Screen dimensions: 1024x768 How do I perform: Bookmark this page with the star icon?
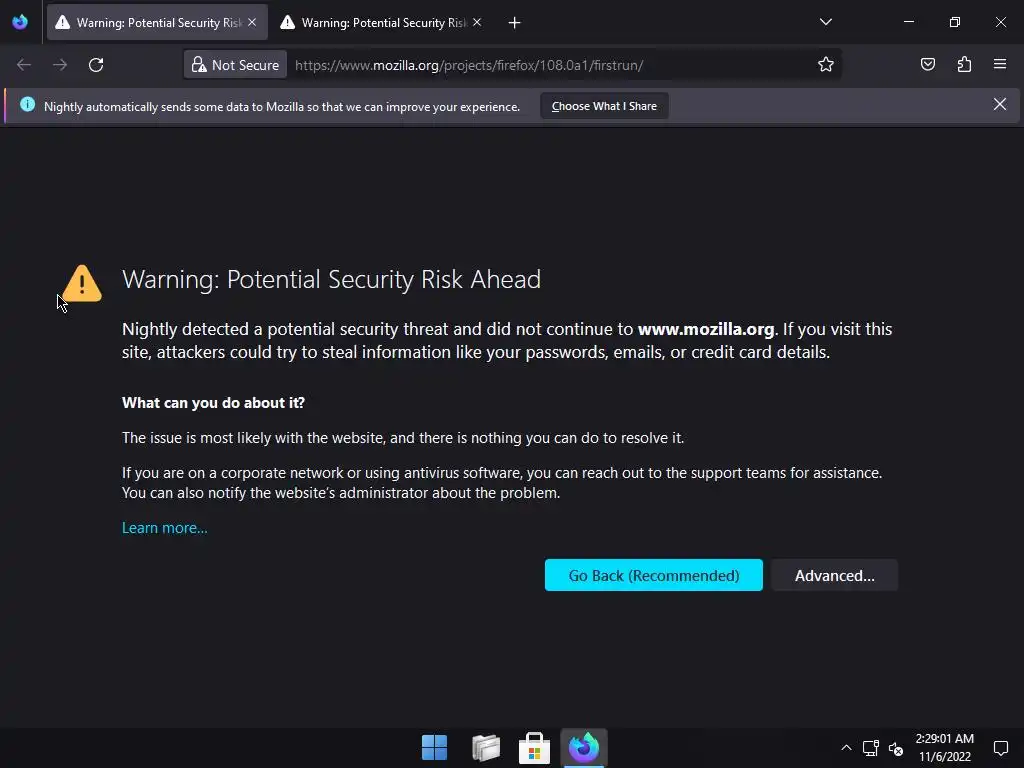[825, 65]
